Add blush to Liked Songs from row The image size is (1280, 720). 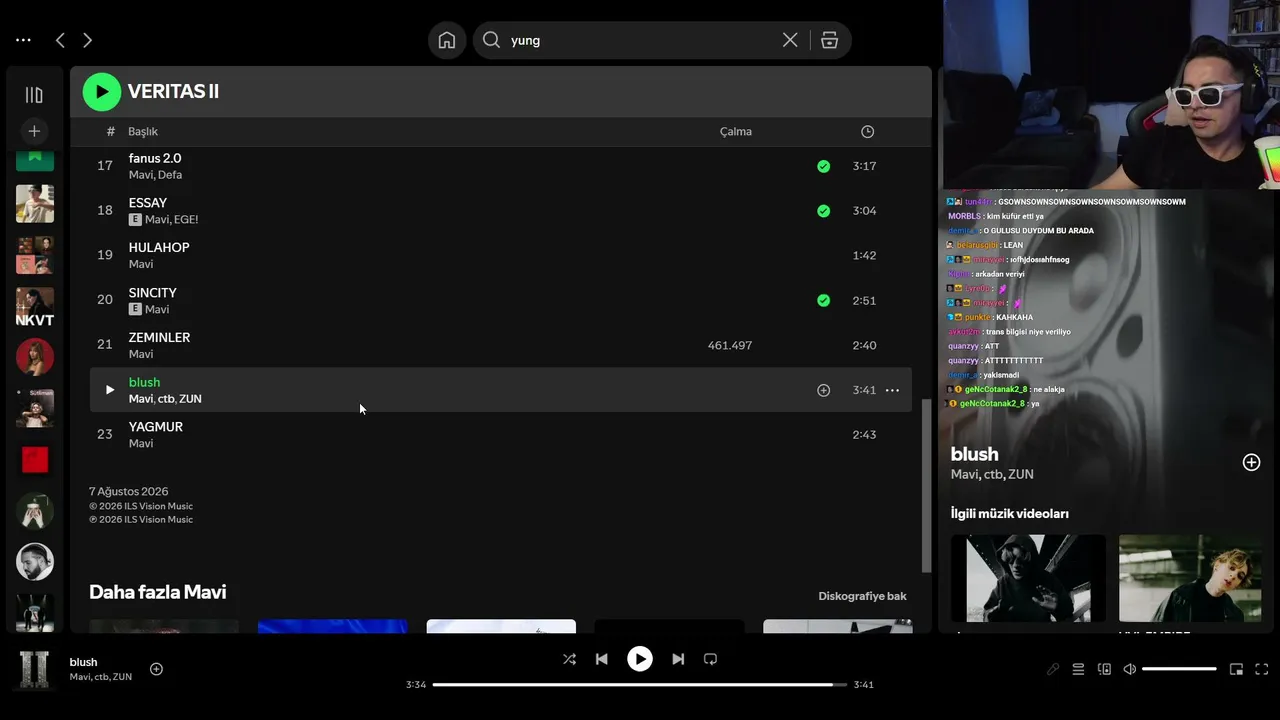tap(823, 390)
